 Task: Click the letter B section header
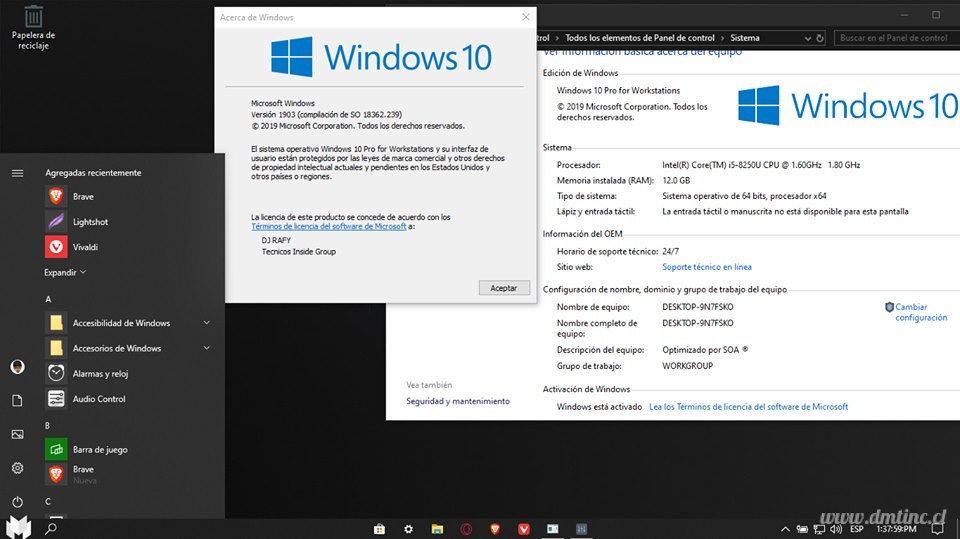[x=48, y=425]
